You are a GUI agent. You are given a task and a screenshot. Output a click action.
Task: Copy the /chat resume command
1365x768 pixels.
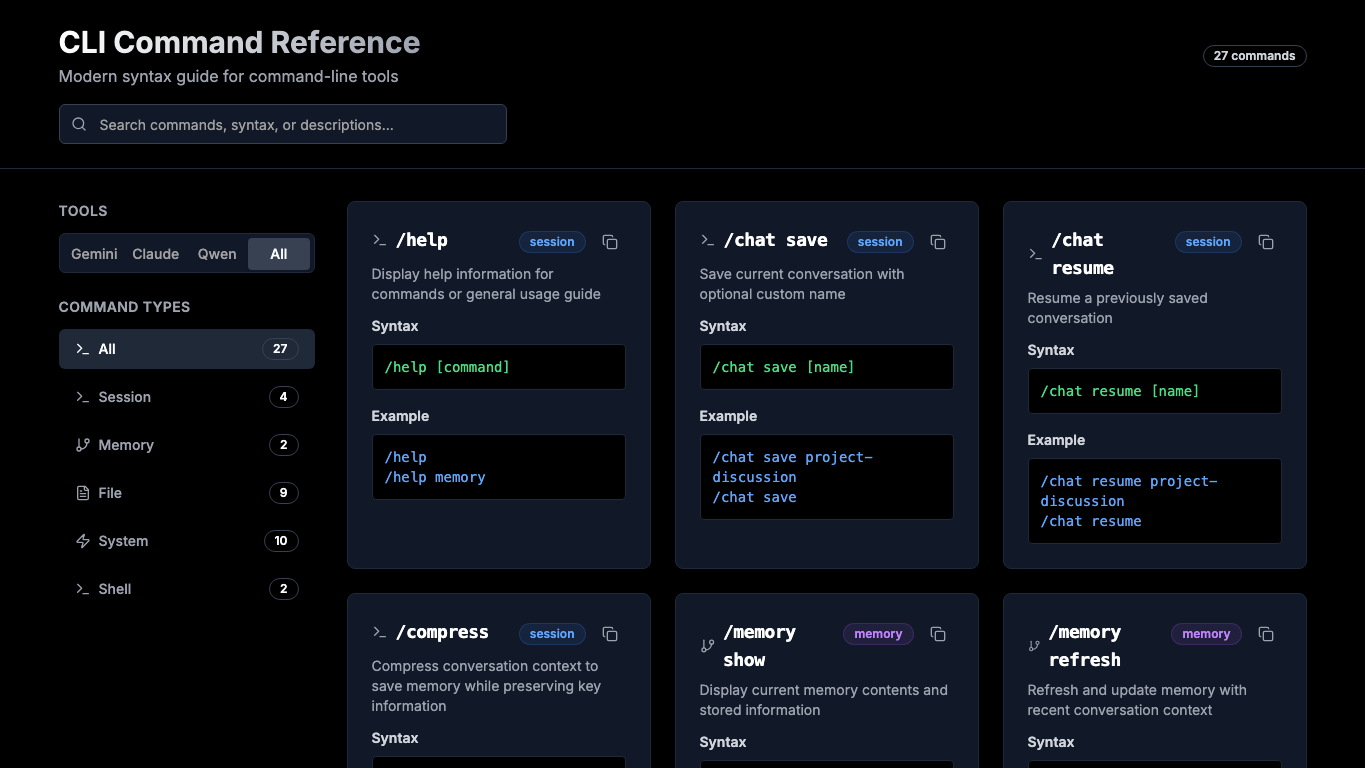pos(1266,241)
